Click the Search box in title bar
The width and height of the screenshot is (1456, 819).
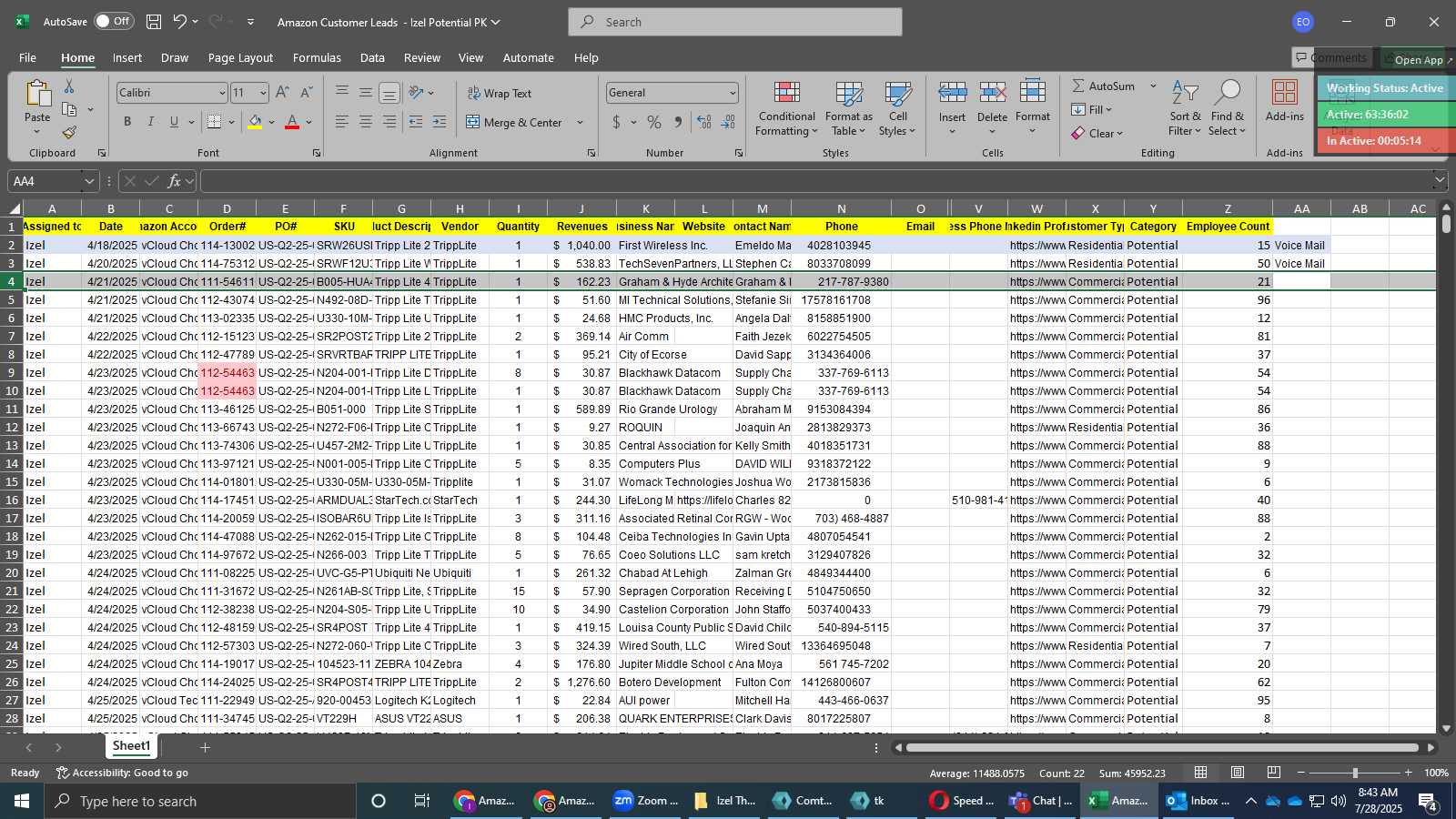(x=735, y=22)
